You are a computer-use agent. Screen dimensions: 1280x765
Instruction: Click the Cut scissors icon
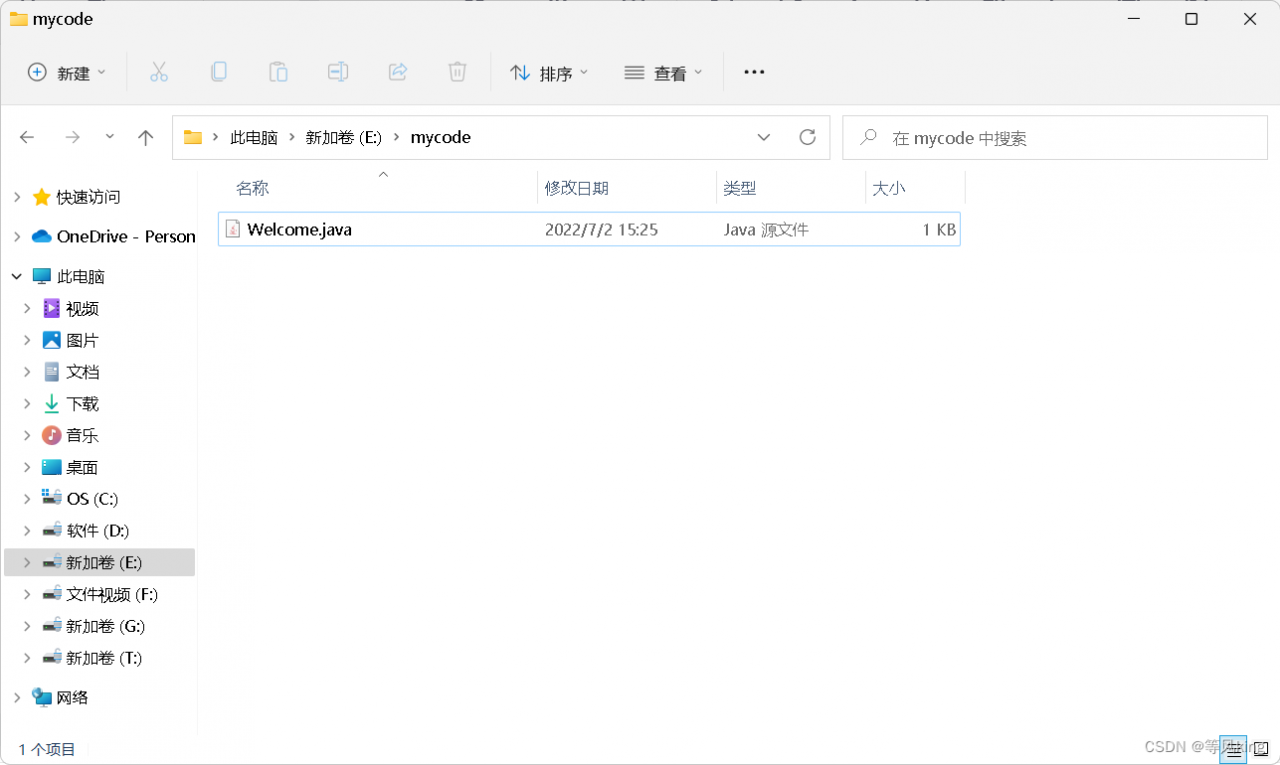(159, 72)
